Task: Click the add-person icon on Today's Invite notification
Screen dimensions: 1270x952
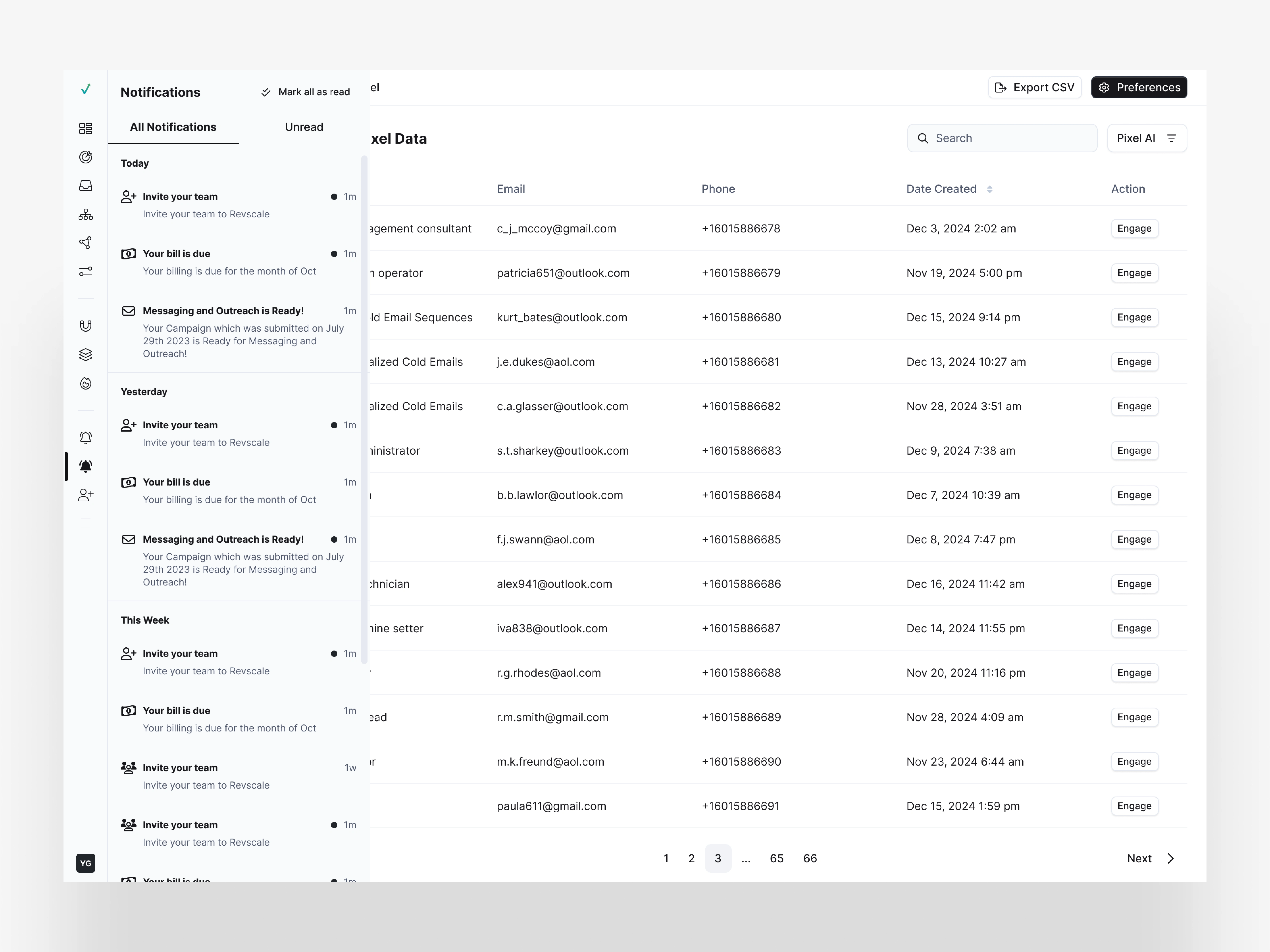Action: (x=129, y=197)
